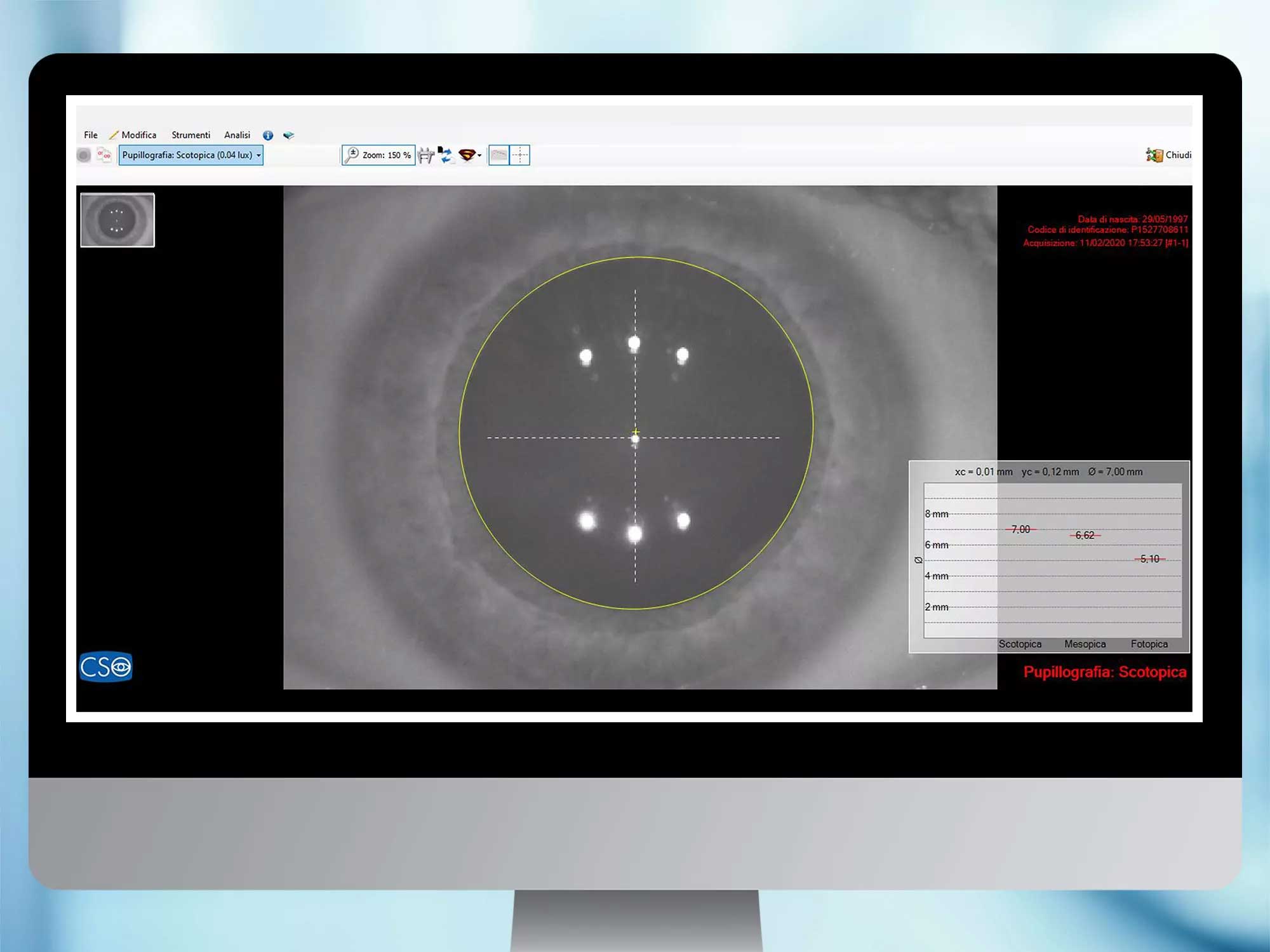Click the Superman logo icon

coord(467,155)
